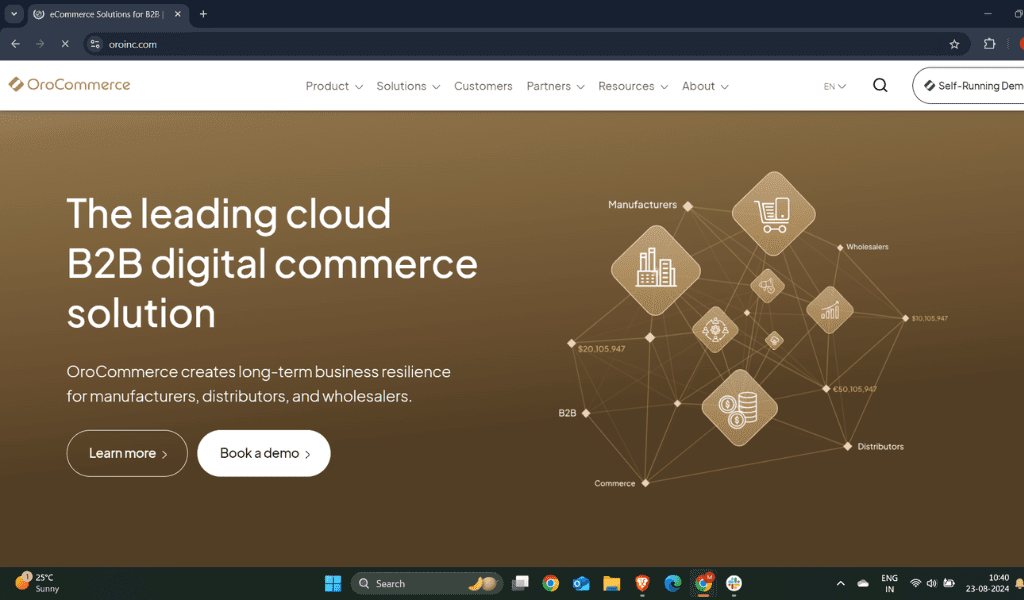The width and height of the screenshot is (1024, 600).
Task: Expand the Partners menu
Action: 555,86
